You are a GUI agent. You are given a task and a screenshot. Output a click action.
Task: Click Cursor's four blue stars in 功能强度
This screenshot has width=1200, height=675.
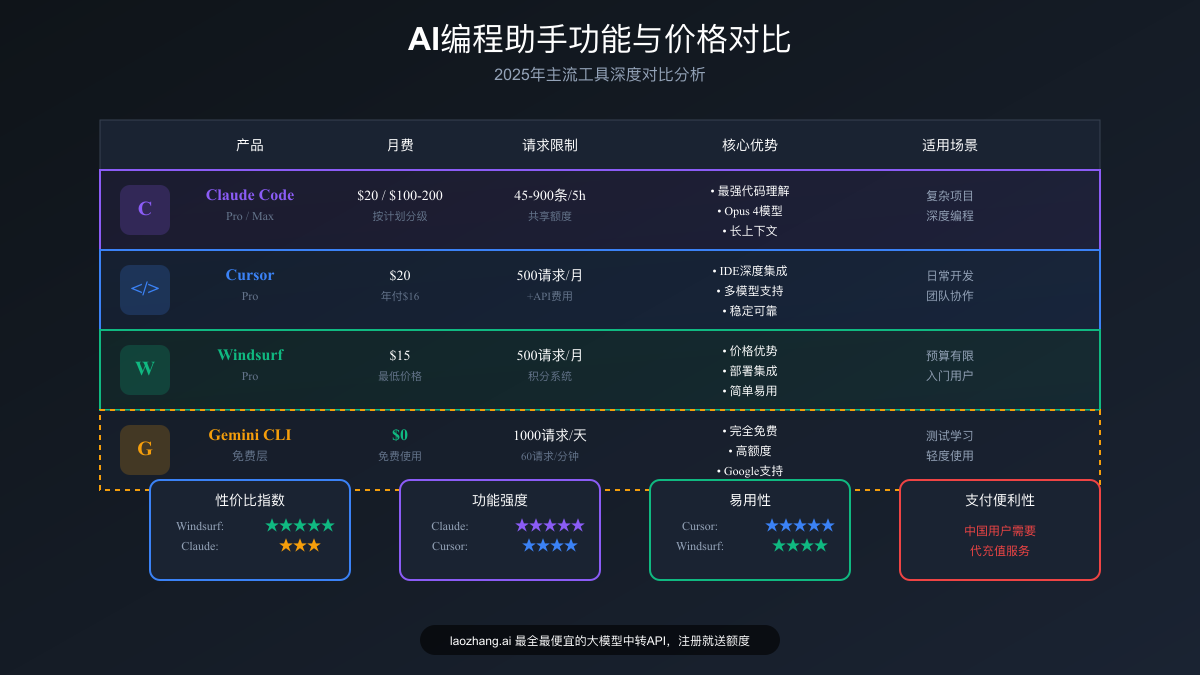tap(550, 545)
